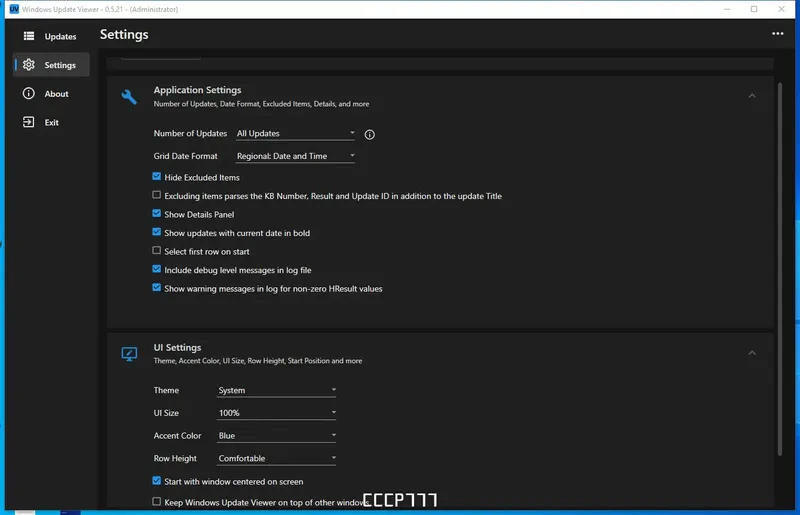
Task: Click the Number of Updates label
Action: 190,133
